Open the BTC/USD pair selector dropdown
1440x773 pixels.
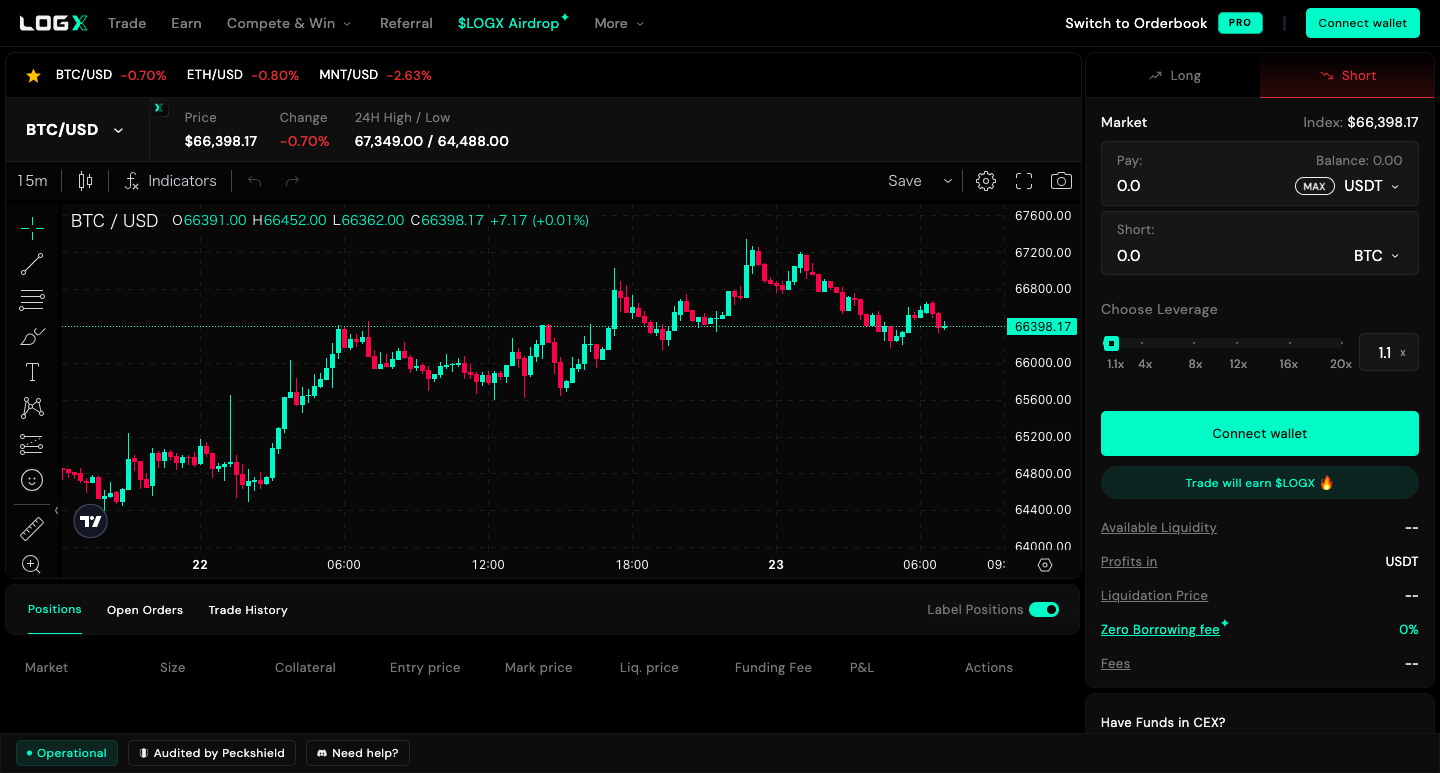pyautogui.click(x=75, y=129)
